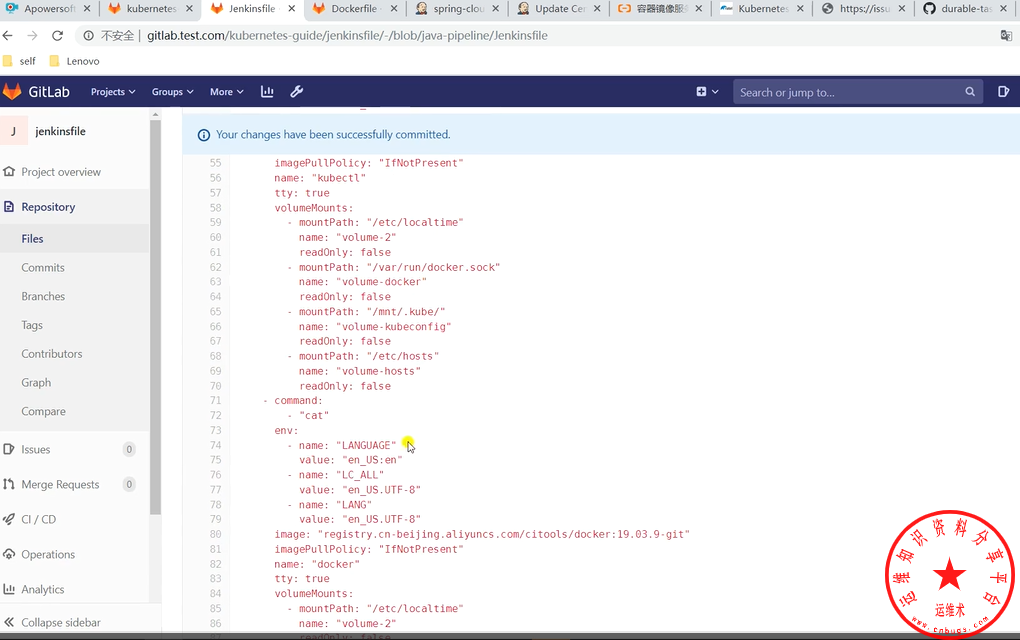
Task: Expand the Groups dropdown menu
Action: pos(172,92)
